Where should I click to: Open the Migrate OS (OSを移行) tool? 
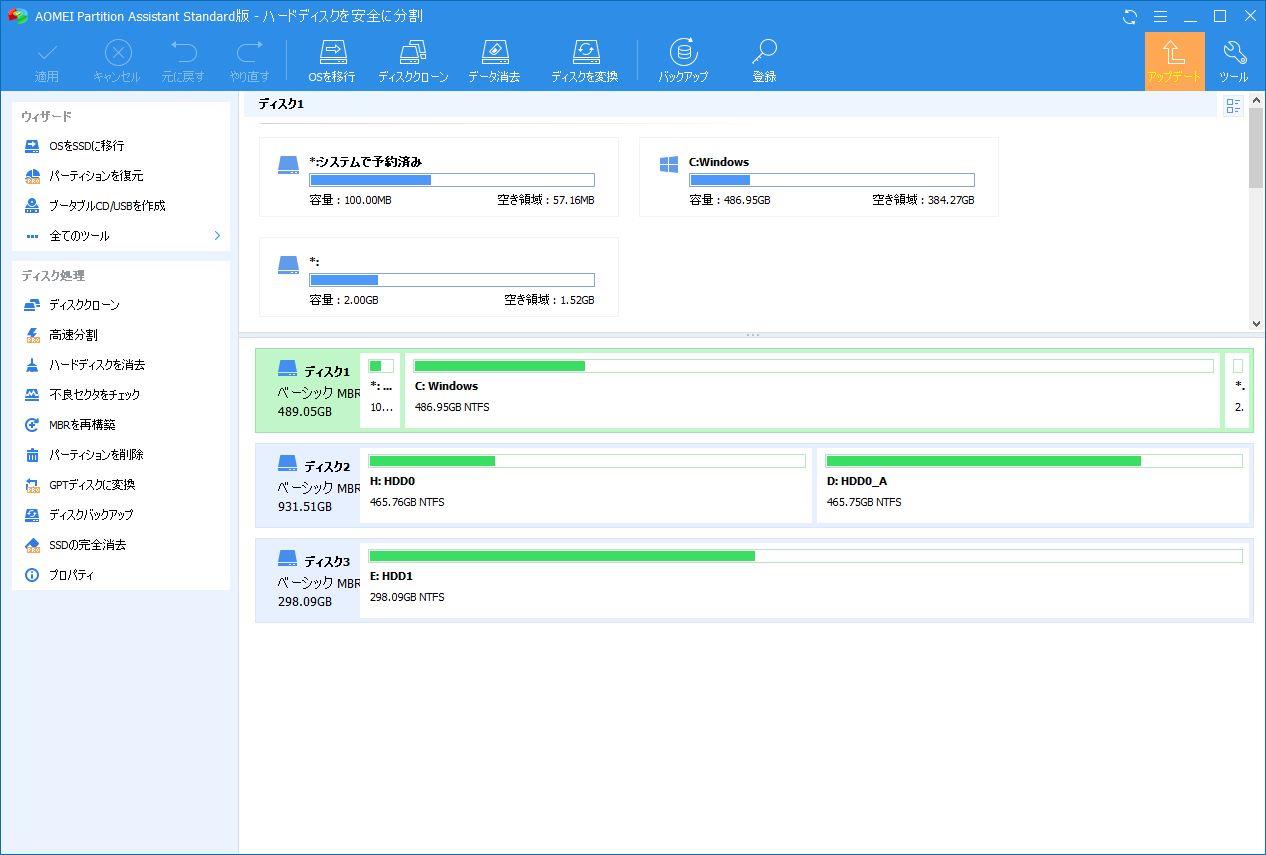(x=332, y=61)
